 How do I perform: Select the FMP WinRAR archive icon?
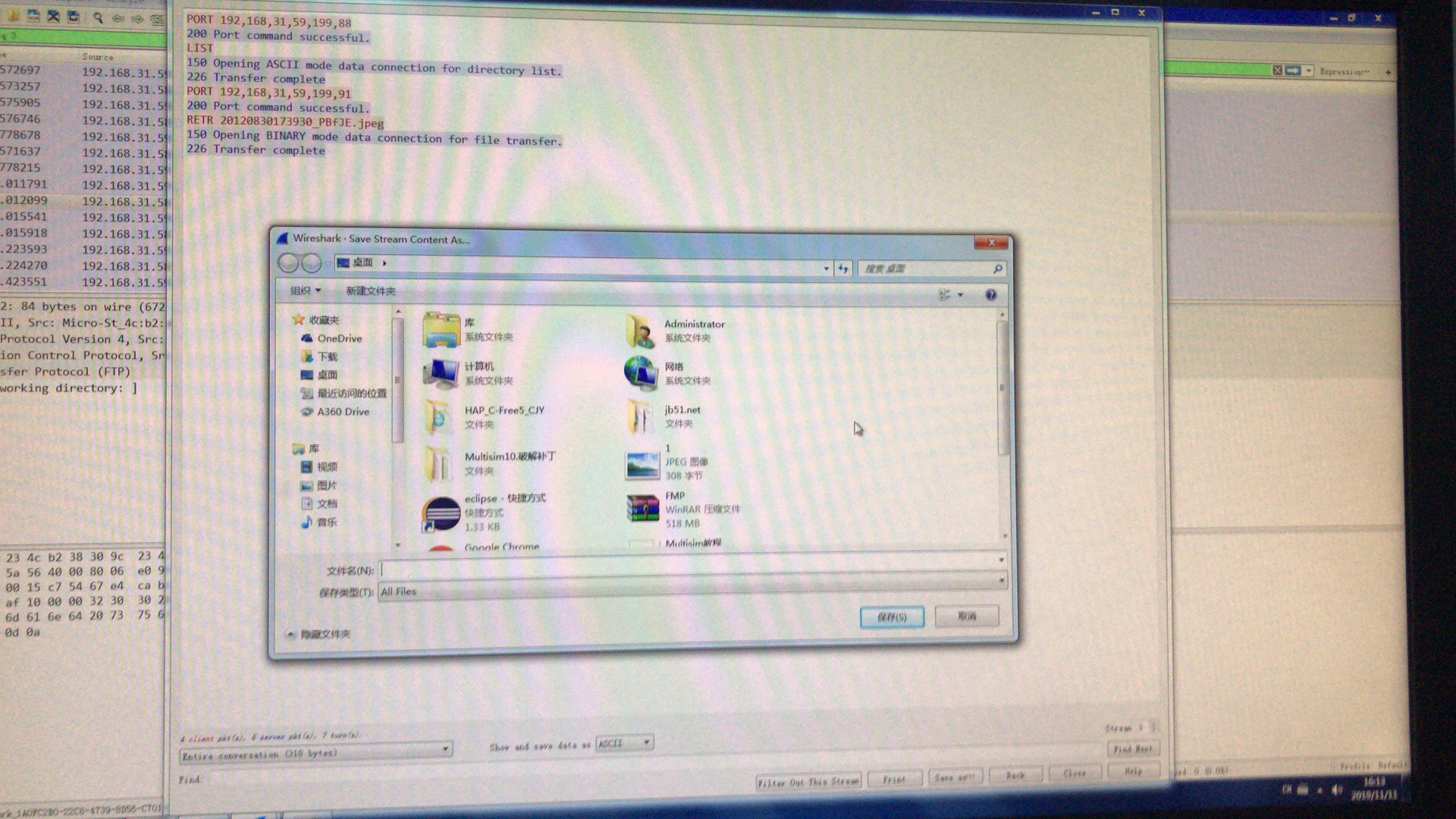642,509
